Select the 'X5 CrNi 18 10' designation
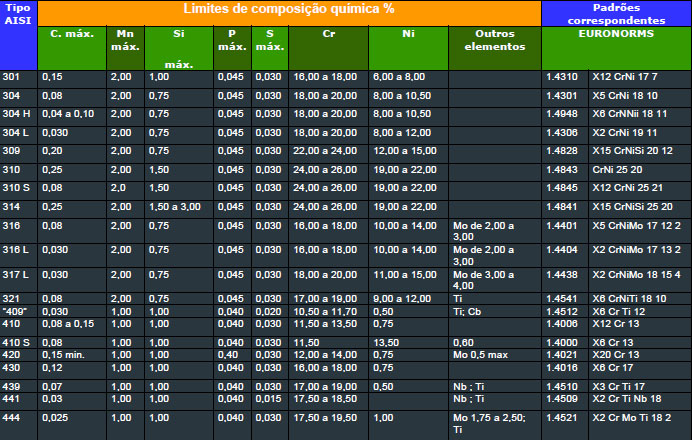692x440 pixels. pyautogui.click(x=626, y=96)
